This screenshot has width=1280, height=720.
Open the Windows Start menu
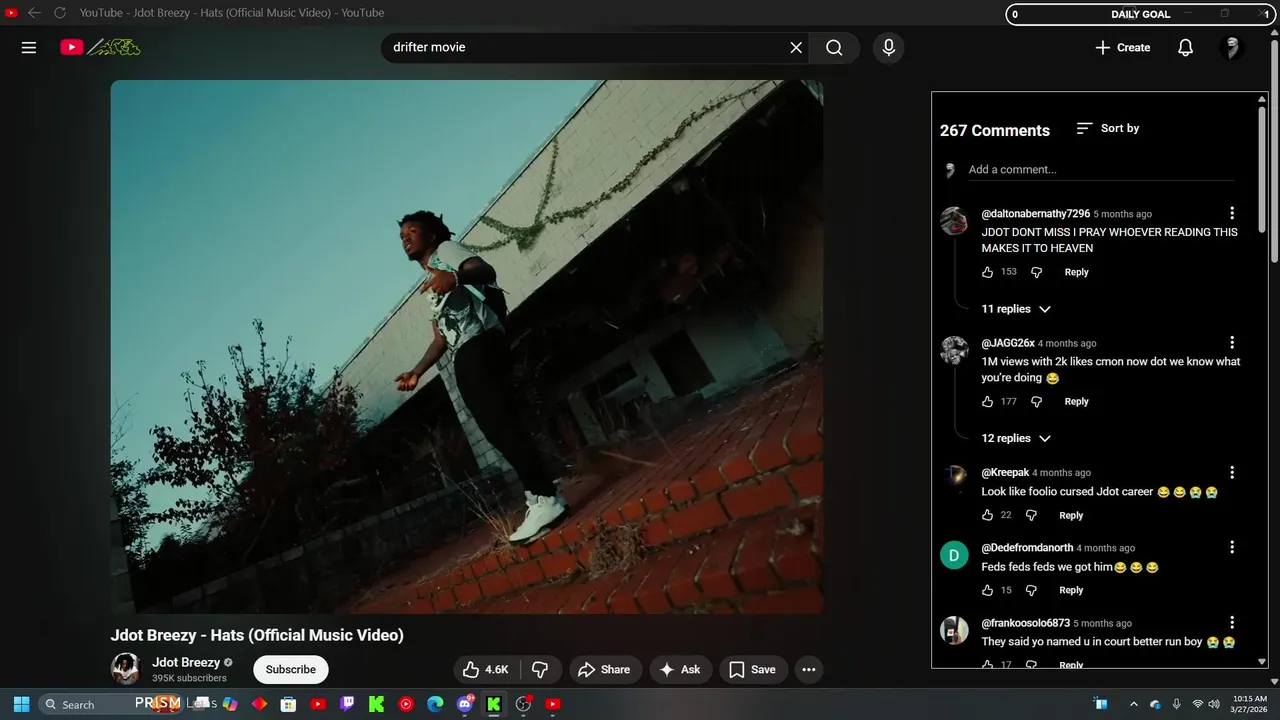[21, 704]
